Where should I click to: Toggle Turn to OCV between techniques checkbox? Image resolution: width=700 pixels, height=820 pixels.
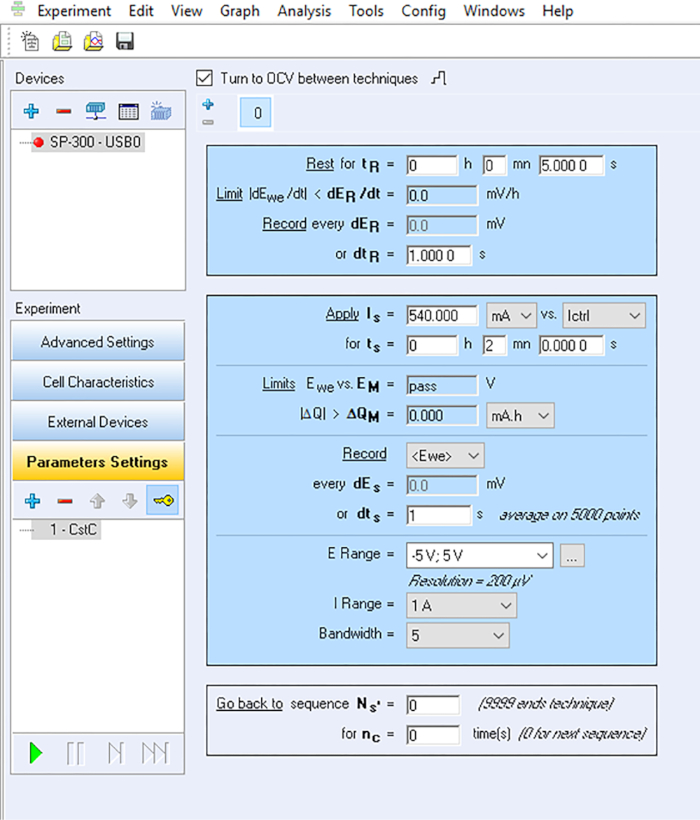(204, 78)
